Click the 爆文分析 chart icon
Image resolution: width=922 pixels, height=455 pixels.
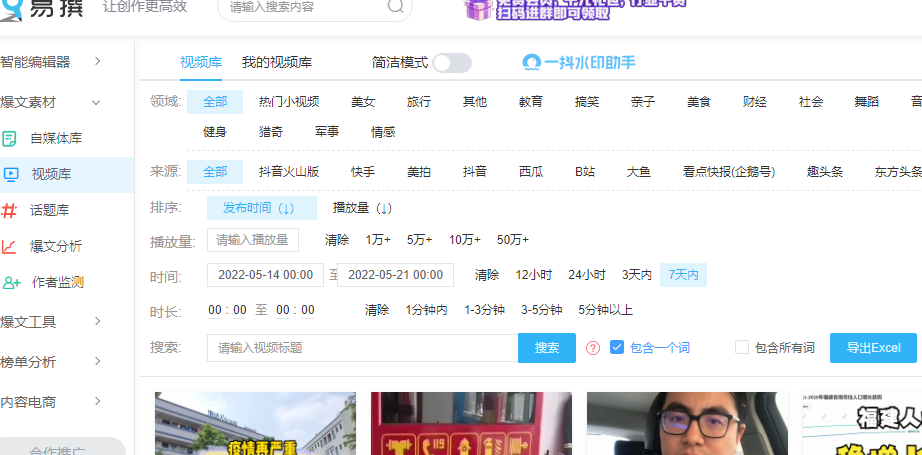tap(9, 246)
